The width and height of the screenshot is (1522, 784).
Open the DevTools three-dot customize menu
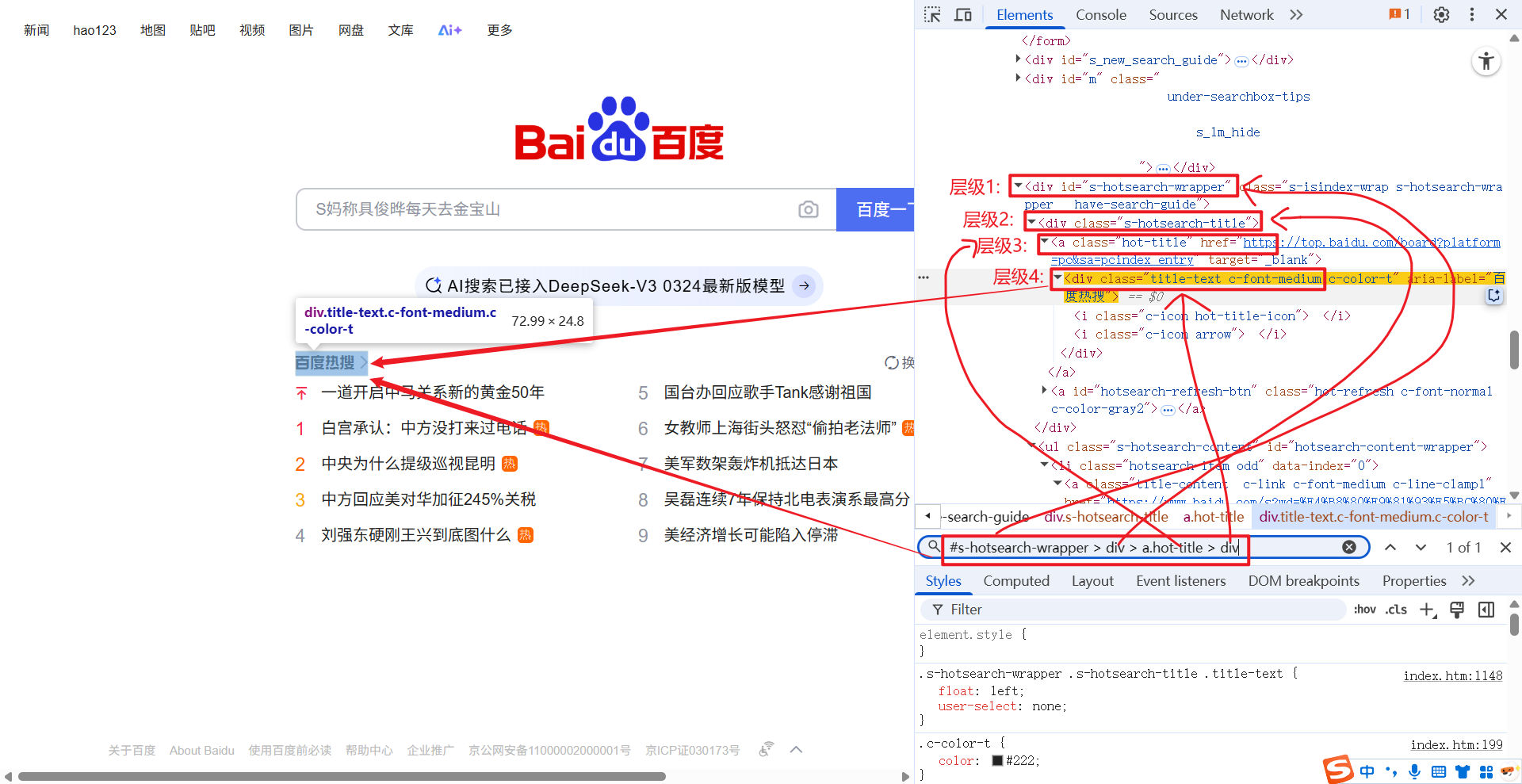1472,15
